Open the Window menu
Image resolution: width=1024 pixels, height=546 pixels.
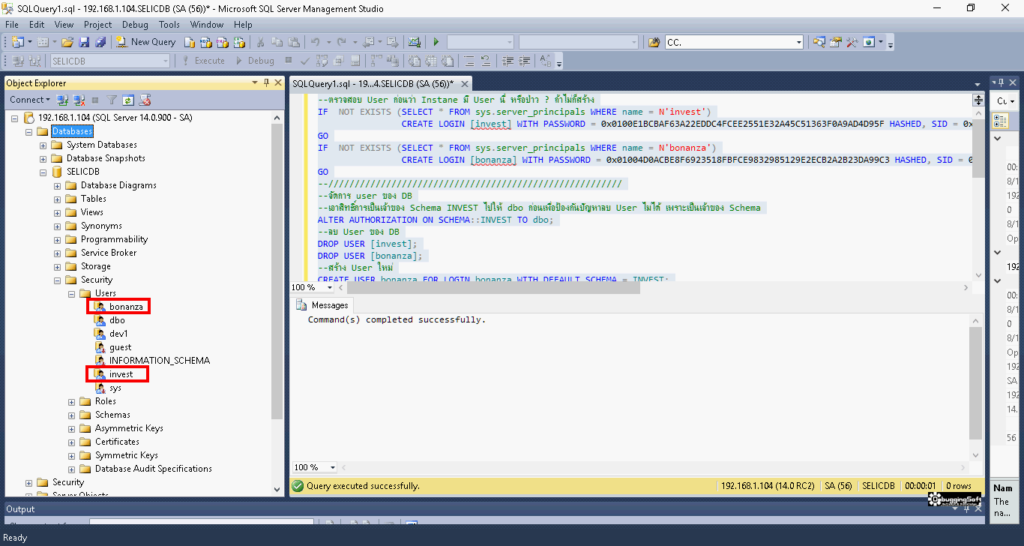click(207, 25)
